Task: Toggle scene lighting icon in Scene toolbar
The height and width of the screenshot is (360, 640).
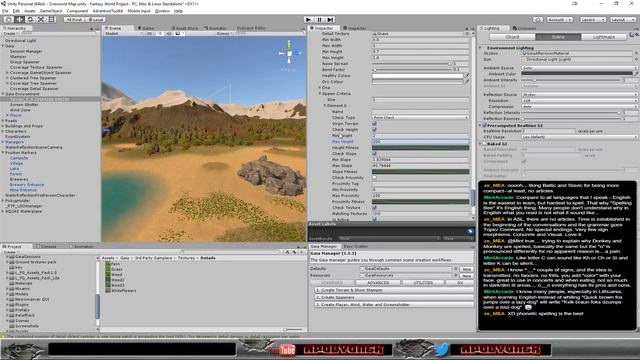Action: (160, 33)
